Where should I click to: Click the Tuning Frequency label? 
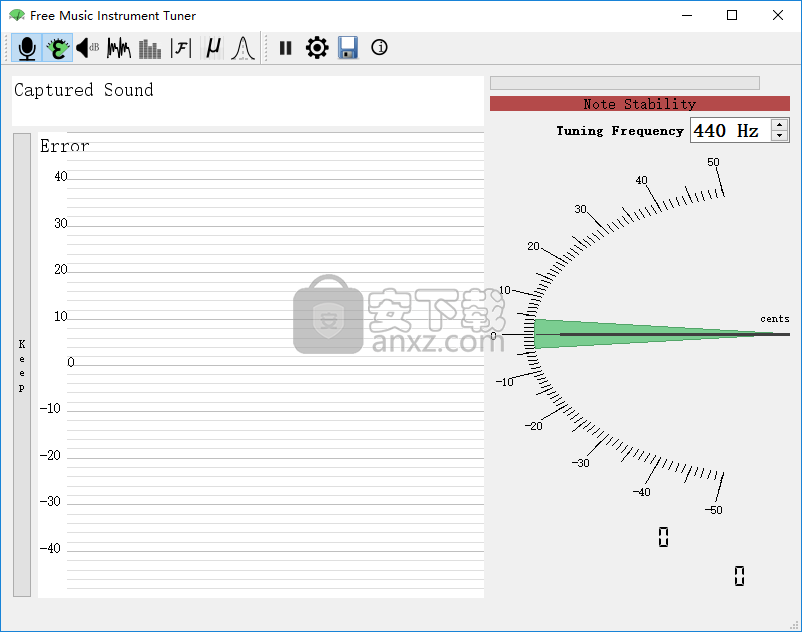point(620,131)
